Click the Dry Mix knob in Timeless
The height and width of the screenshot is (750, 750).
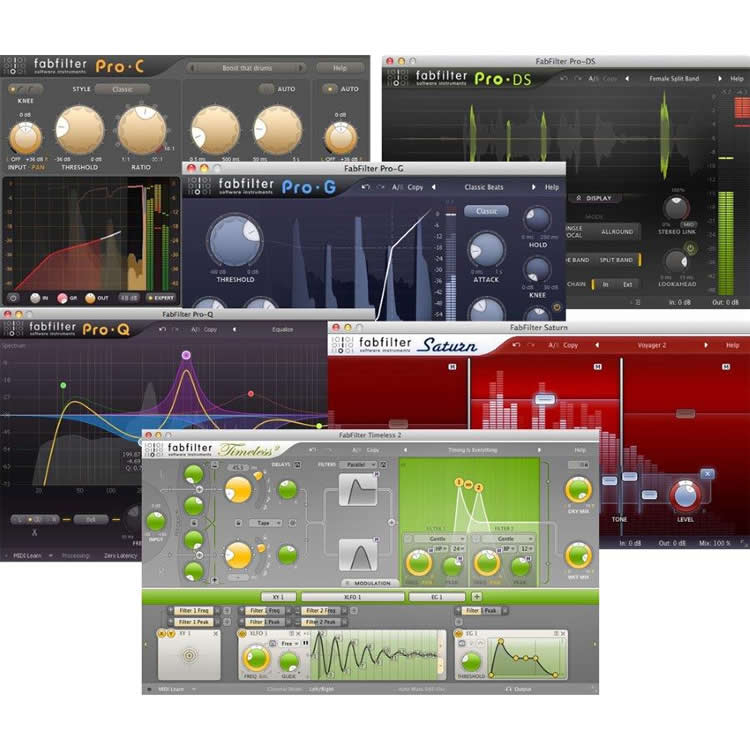pos(578,490)
